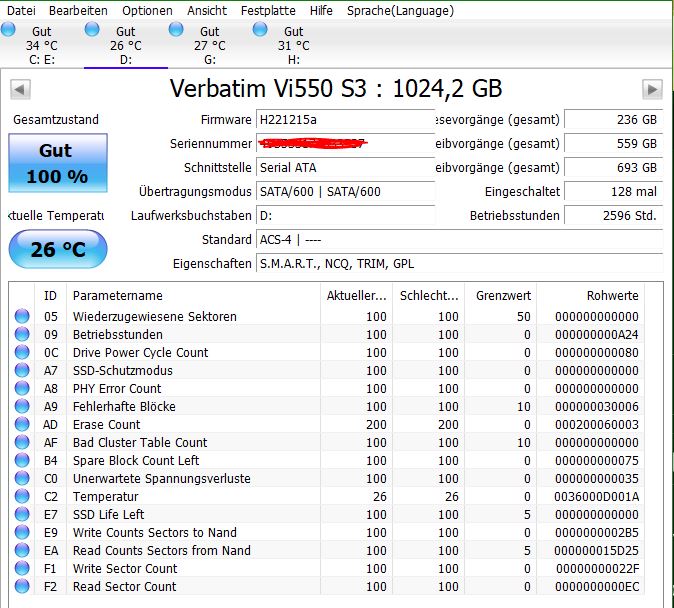Select the Erase Count parameter name
The image size is (674, 608).
coord(106,424)
